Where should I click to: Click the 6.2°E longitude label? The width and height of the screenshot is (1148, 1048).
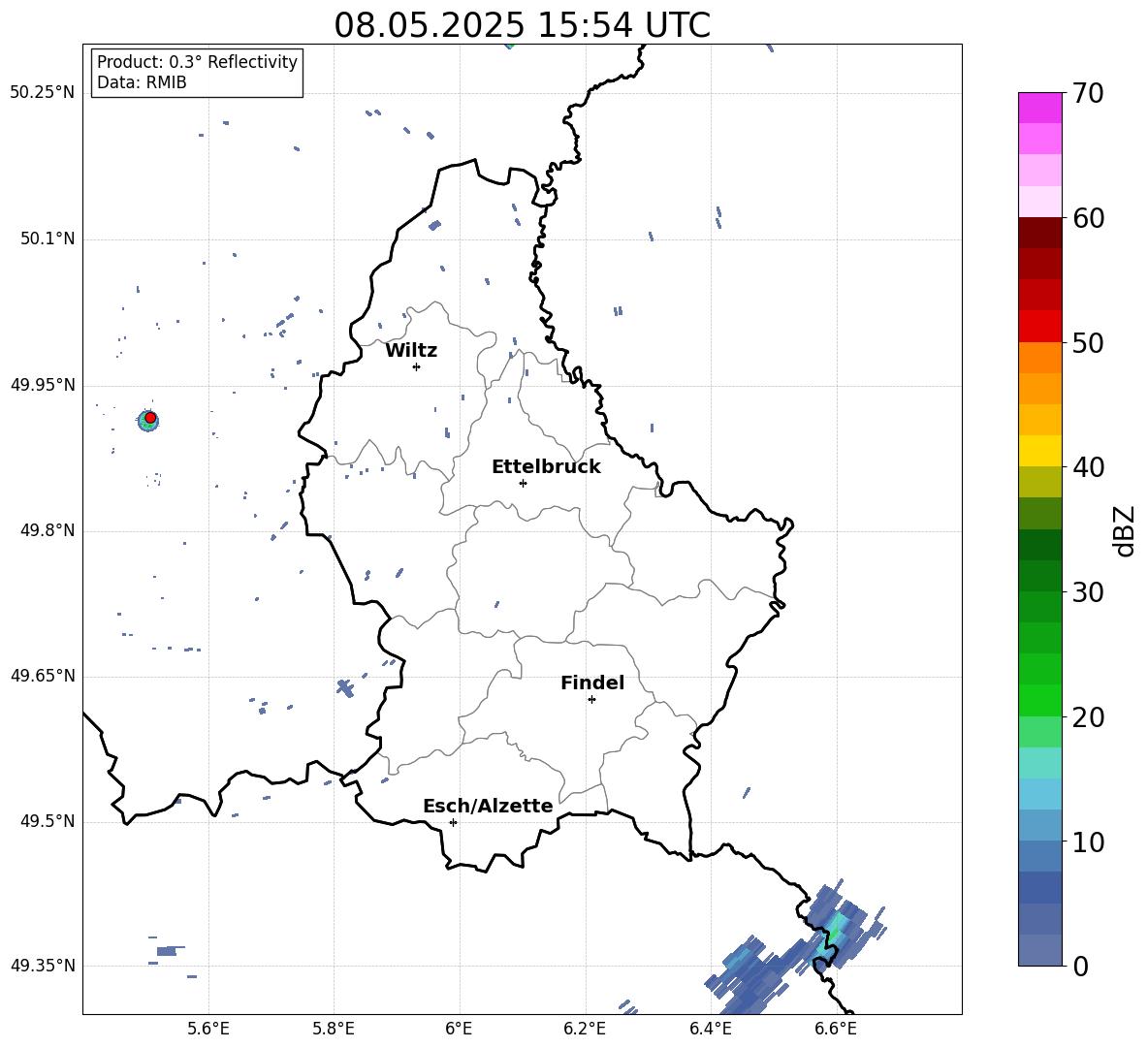585,1029
